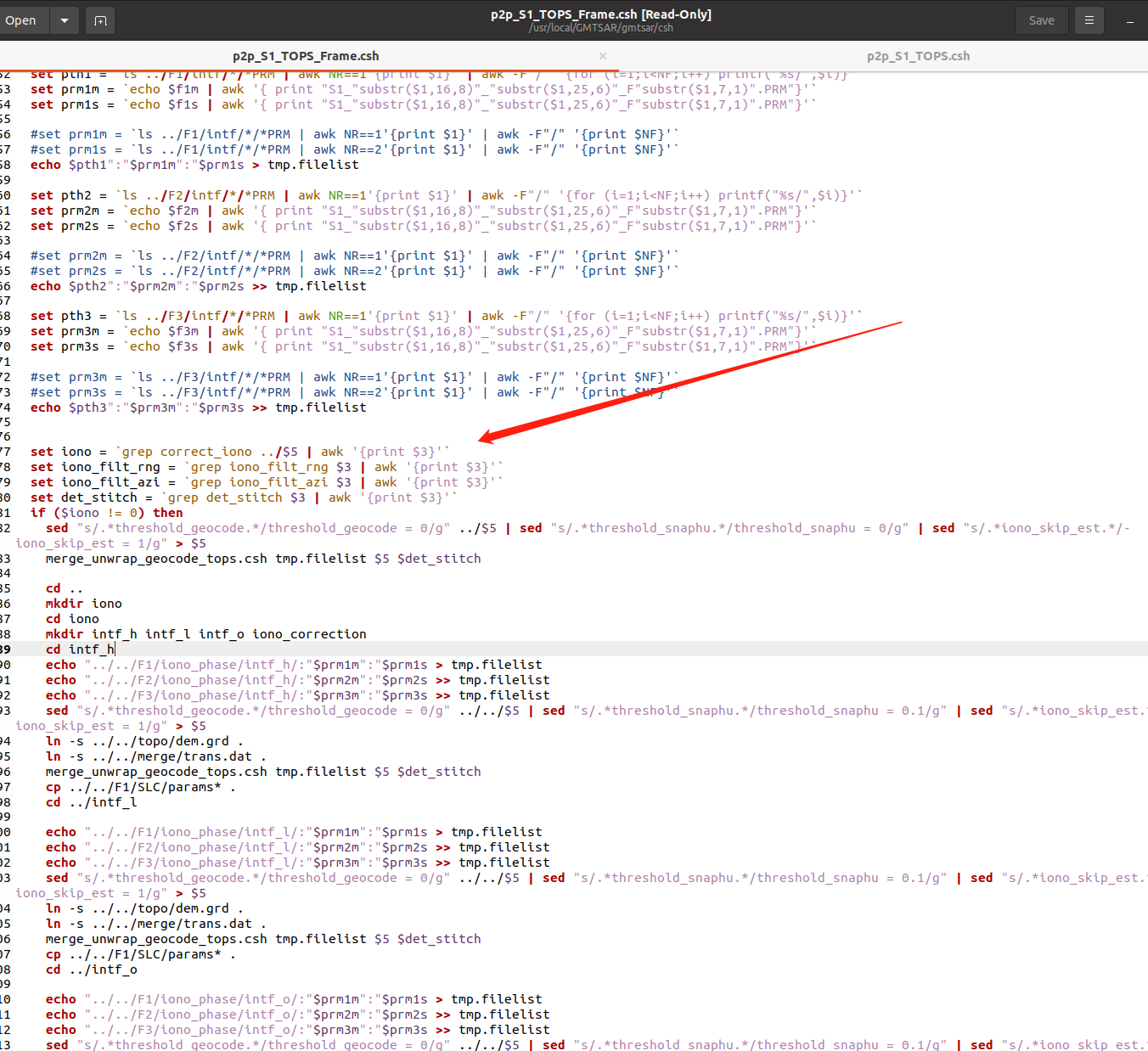Switch to the p2p_S1_TOPS.csh tab
The width and height of the screenshot is (1148, 1051).
click(x=918, y=55)
